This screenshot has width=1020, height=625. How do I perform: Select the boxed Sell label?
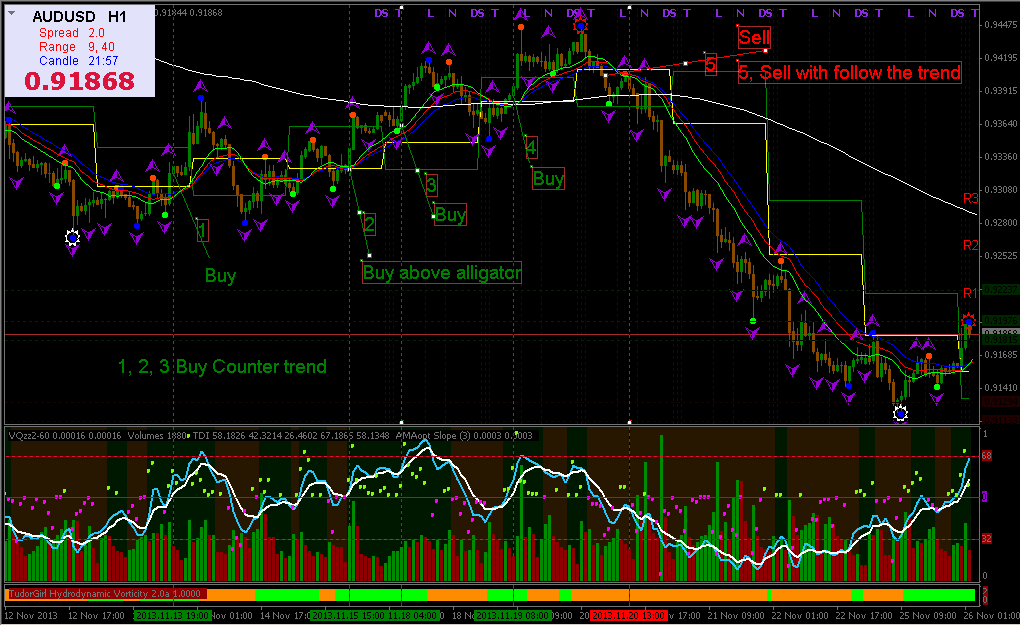[754, 38]
